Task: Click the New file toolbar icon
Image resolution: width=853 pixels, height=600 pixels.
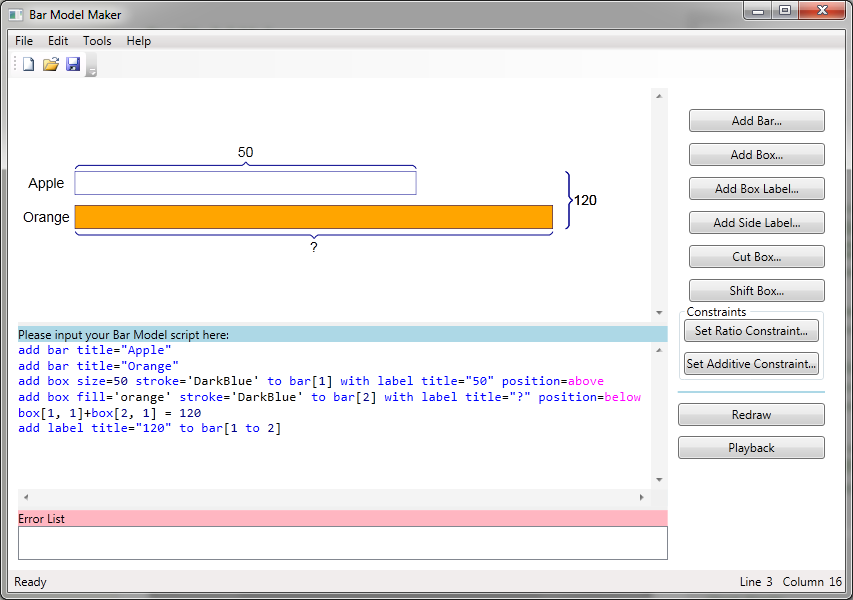Action: click(x=28, y=65)
